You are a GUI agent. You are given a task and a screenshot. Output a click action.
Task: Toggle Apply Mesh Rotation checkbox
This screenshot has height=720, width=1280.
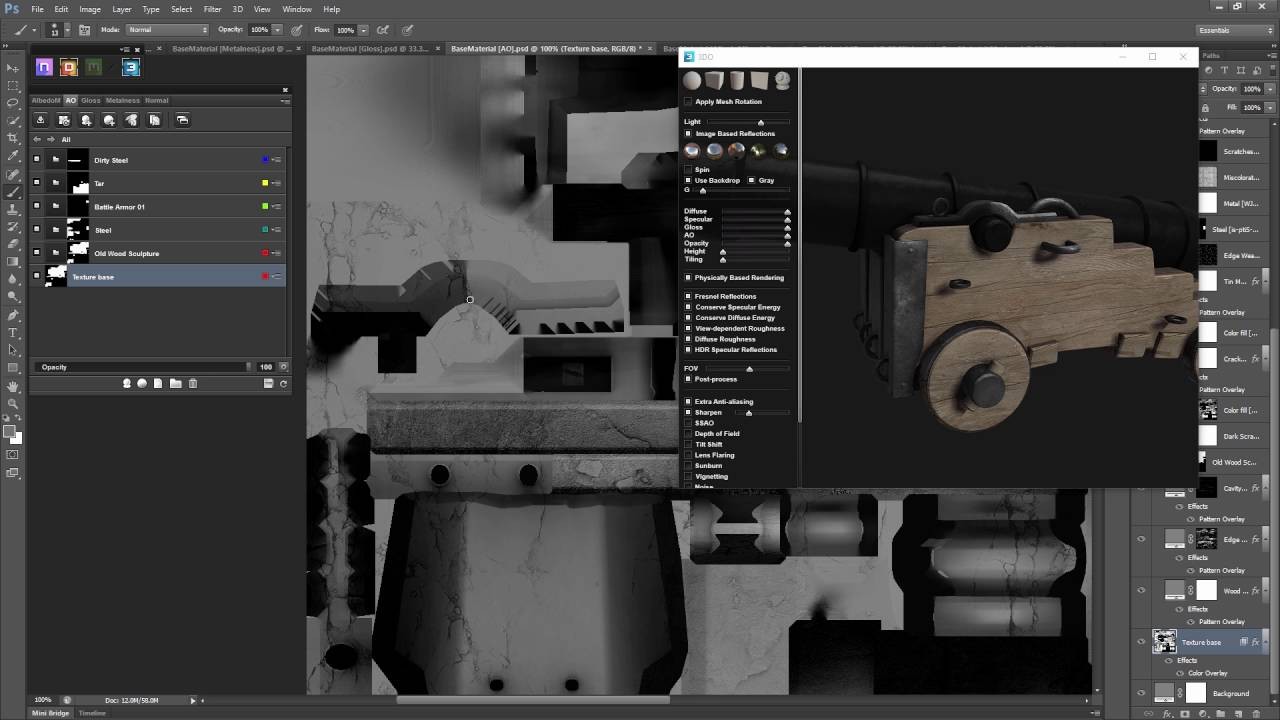coord(688,101)
